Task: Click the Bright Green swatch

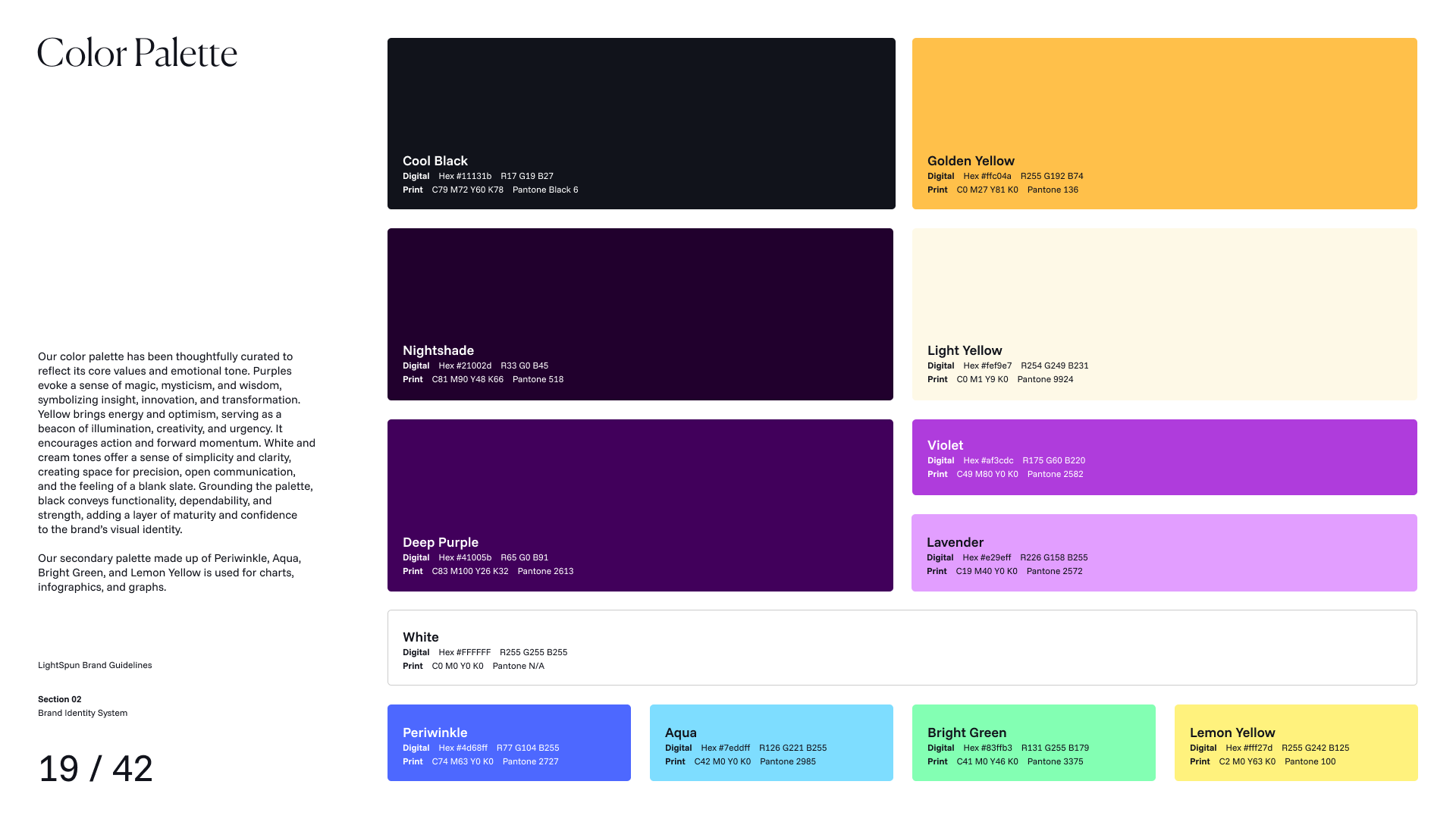Action: point(1034,742)
